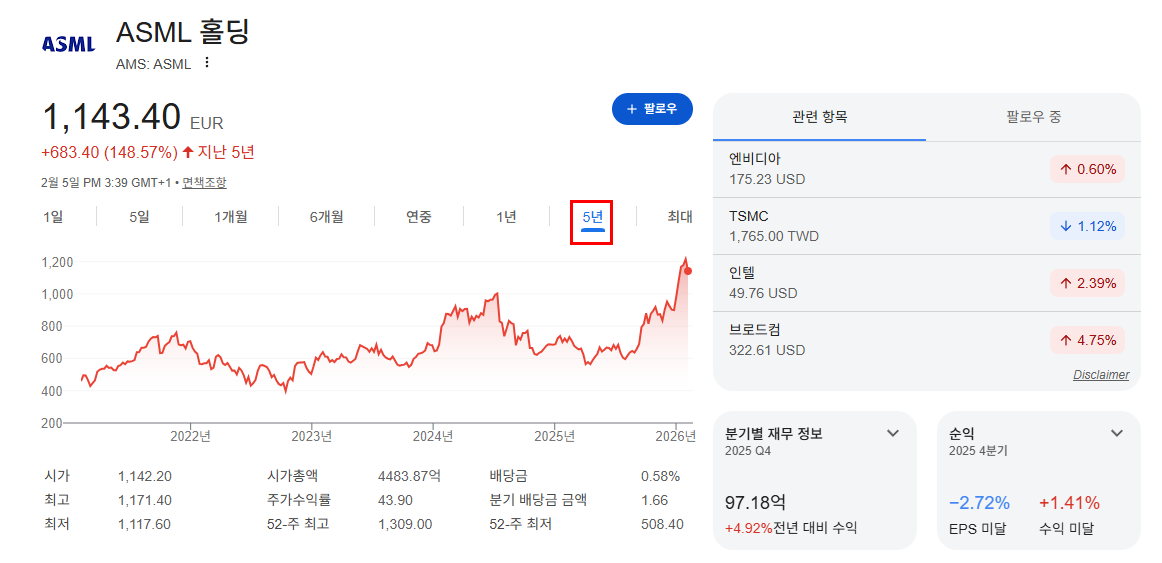Click the 최저 value 1,117.60

pyautogui.click(x=145, y=524)
